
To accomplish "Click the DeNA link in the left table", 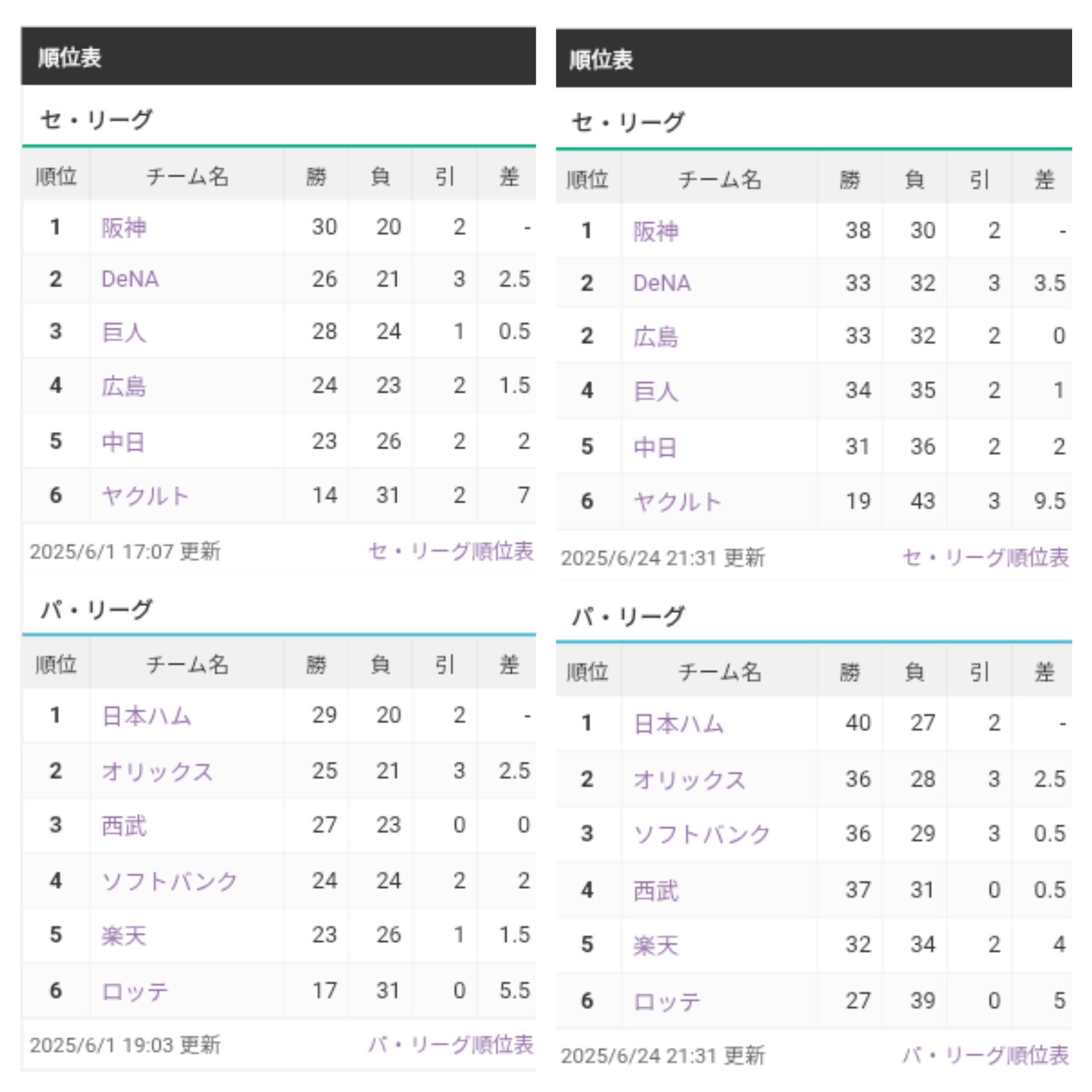I will 130,279.
